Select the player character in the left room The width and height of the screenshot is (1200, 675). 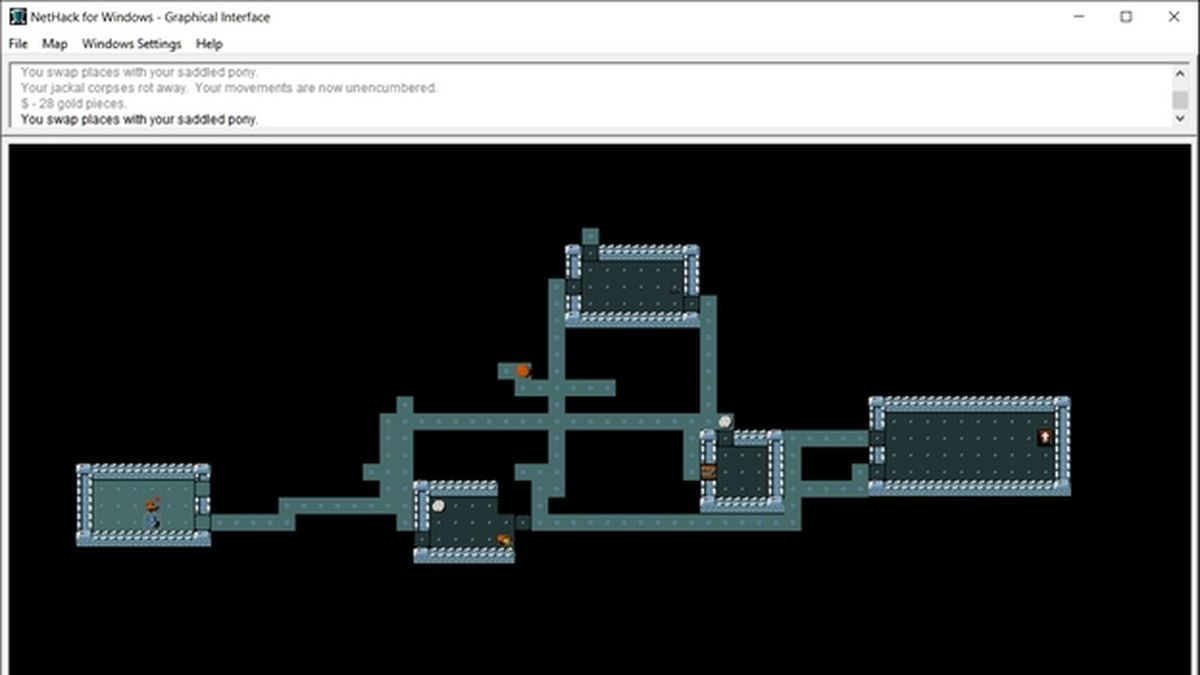151,504
